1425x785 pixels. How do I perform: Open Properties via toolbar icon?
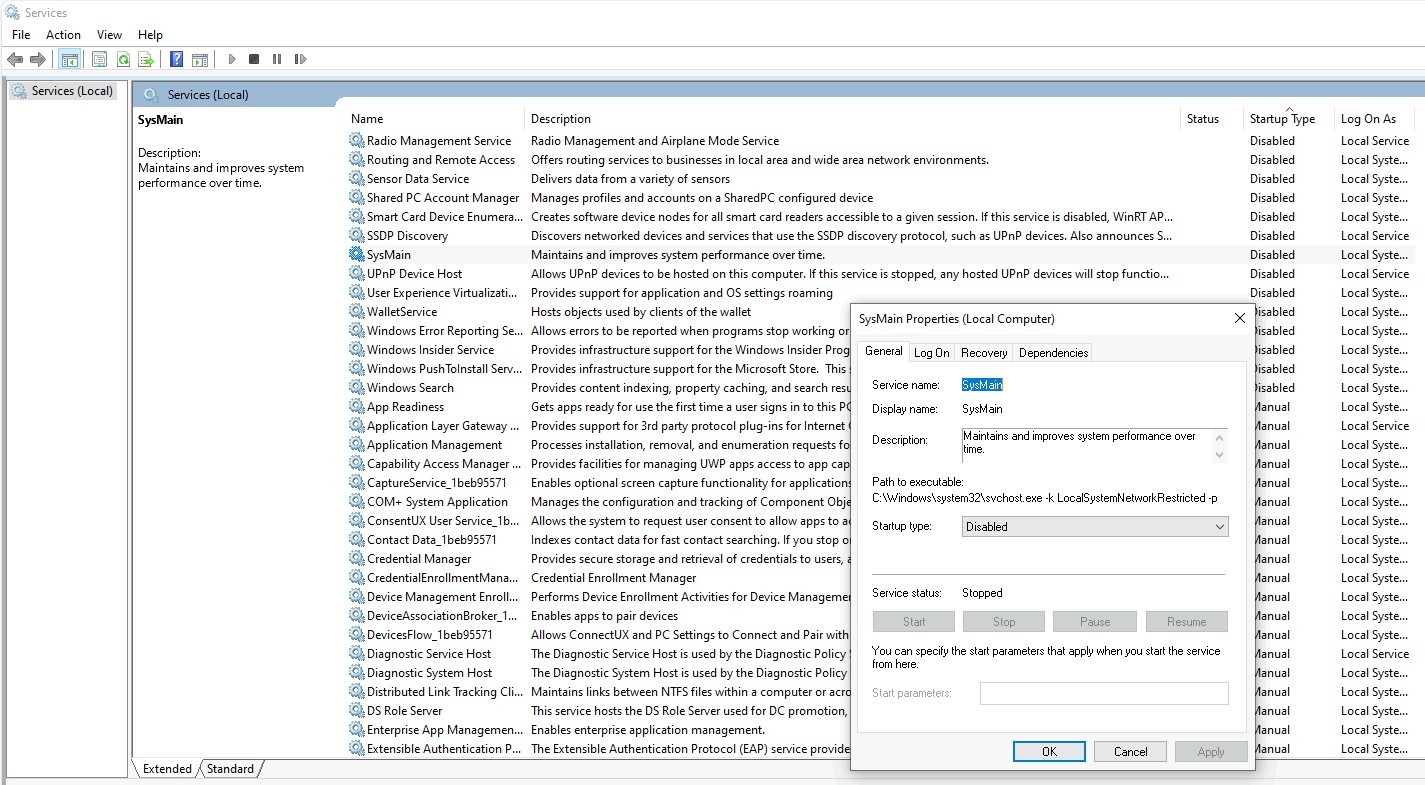[99, 60]
